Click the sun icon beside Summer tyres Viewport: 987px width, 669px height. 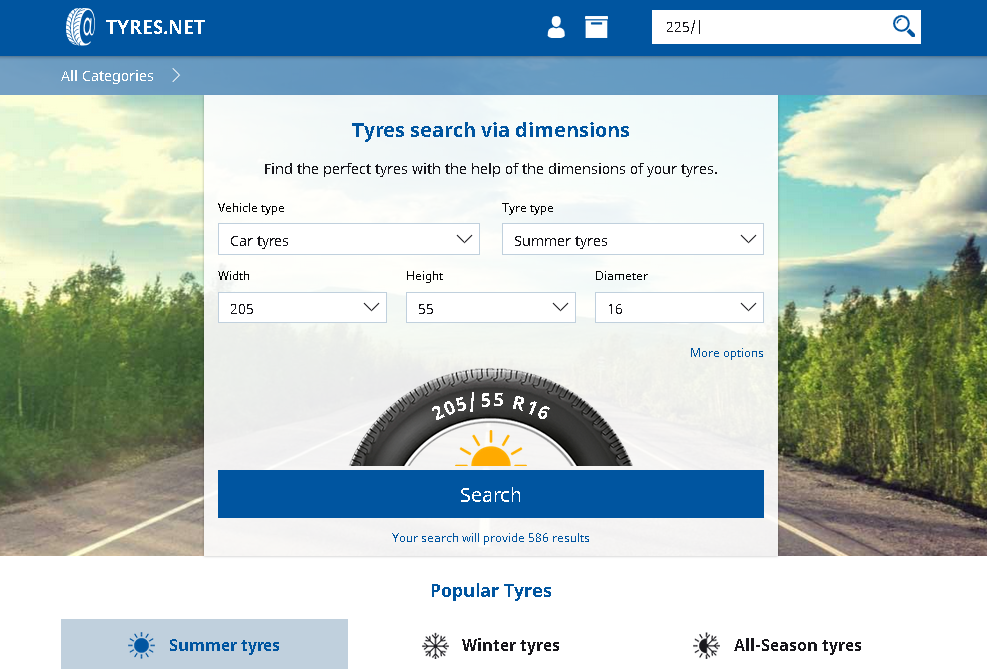pos(142,646)
